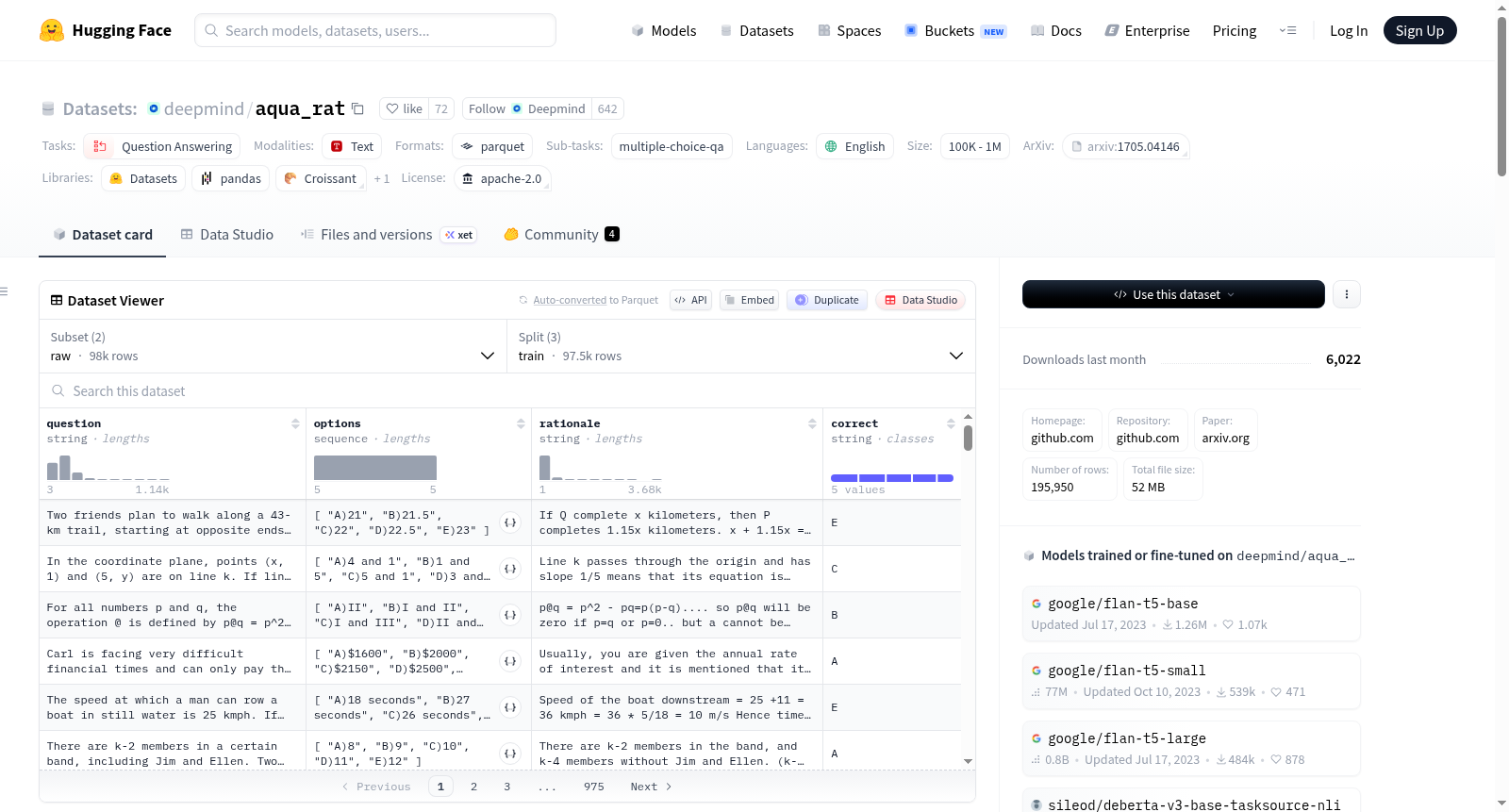Click the Hugging Face logo icon
Screen dimensions: 1509x812
(x=52, y=30)
